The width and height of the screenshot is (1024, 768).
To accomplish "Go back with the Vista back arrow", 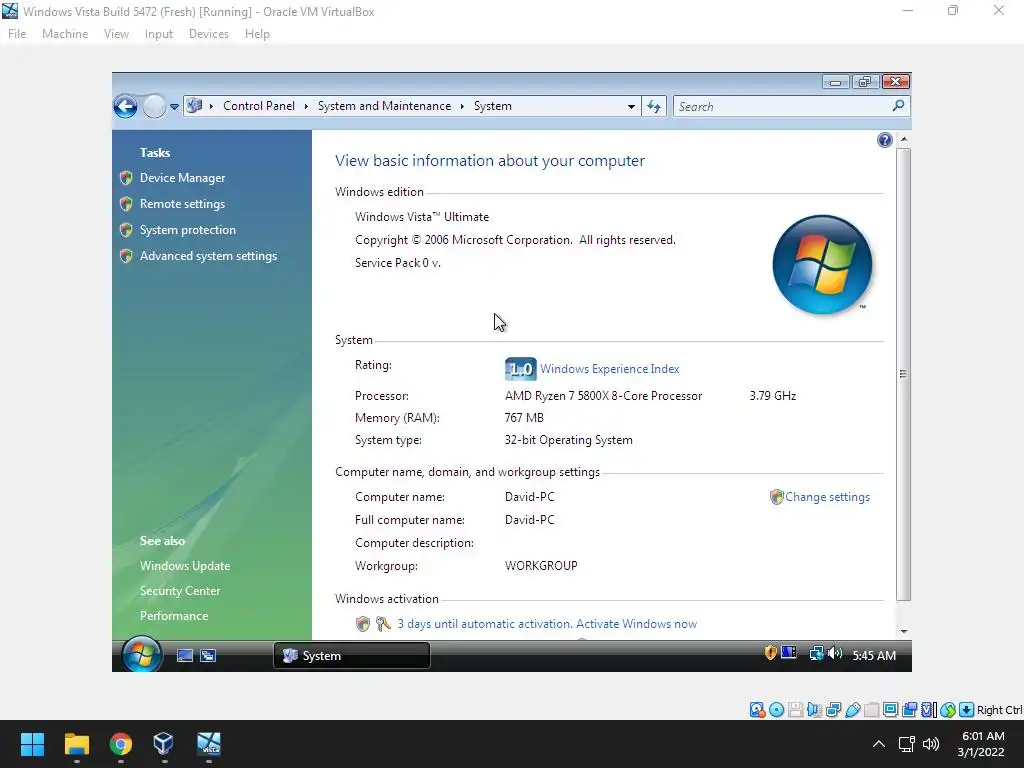I will pos(125,106).
